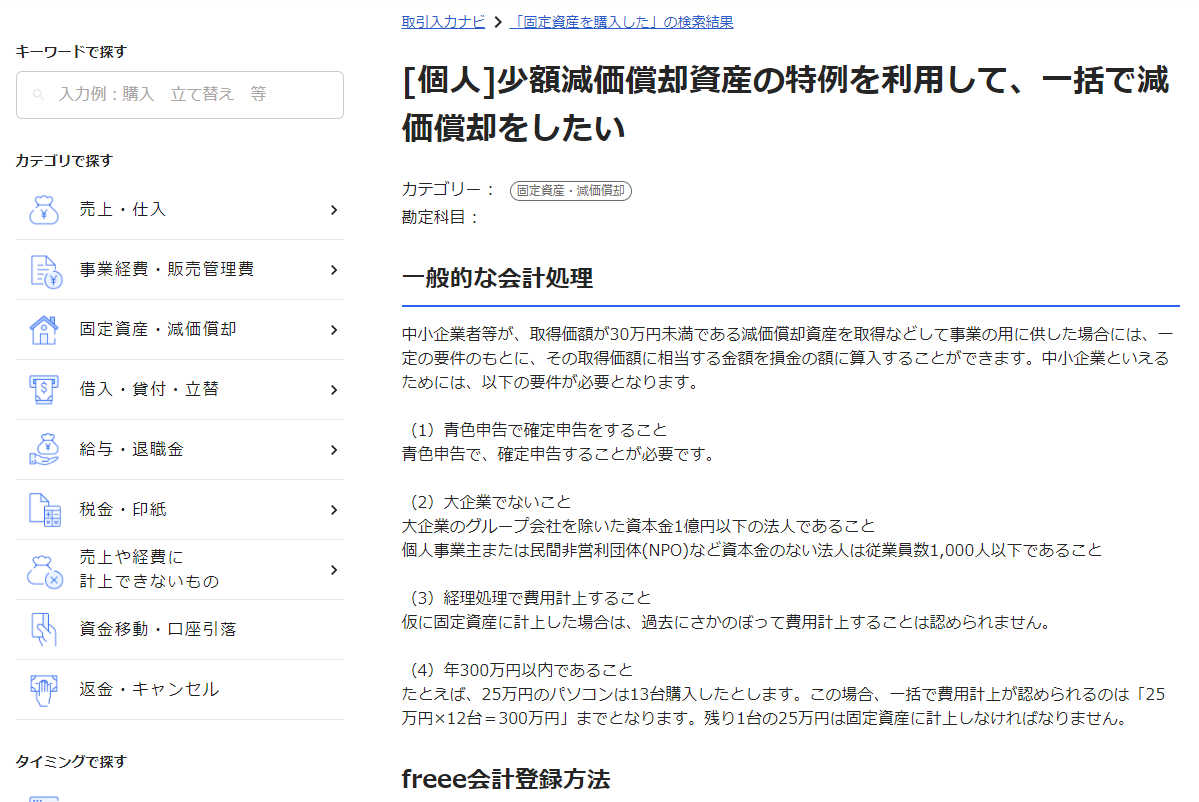The image size is (1199, 802).
Task: Click the （2）大企業でないこと line
Action: (487, 502)
